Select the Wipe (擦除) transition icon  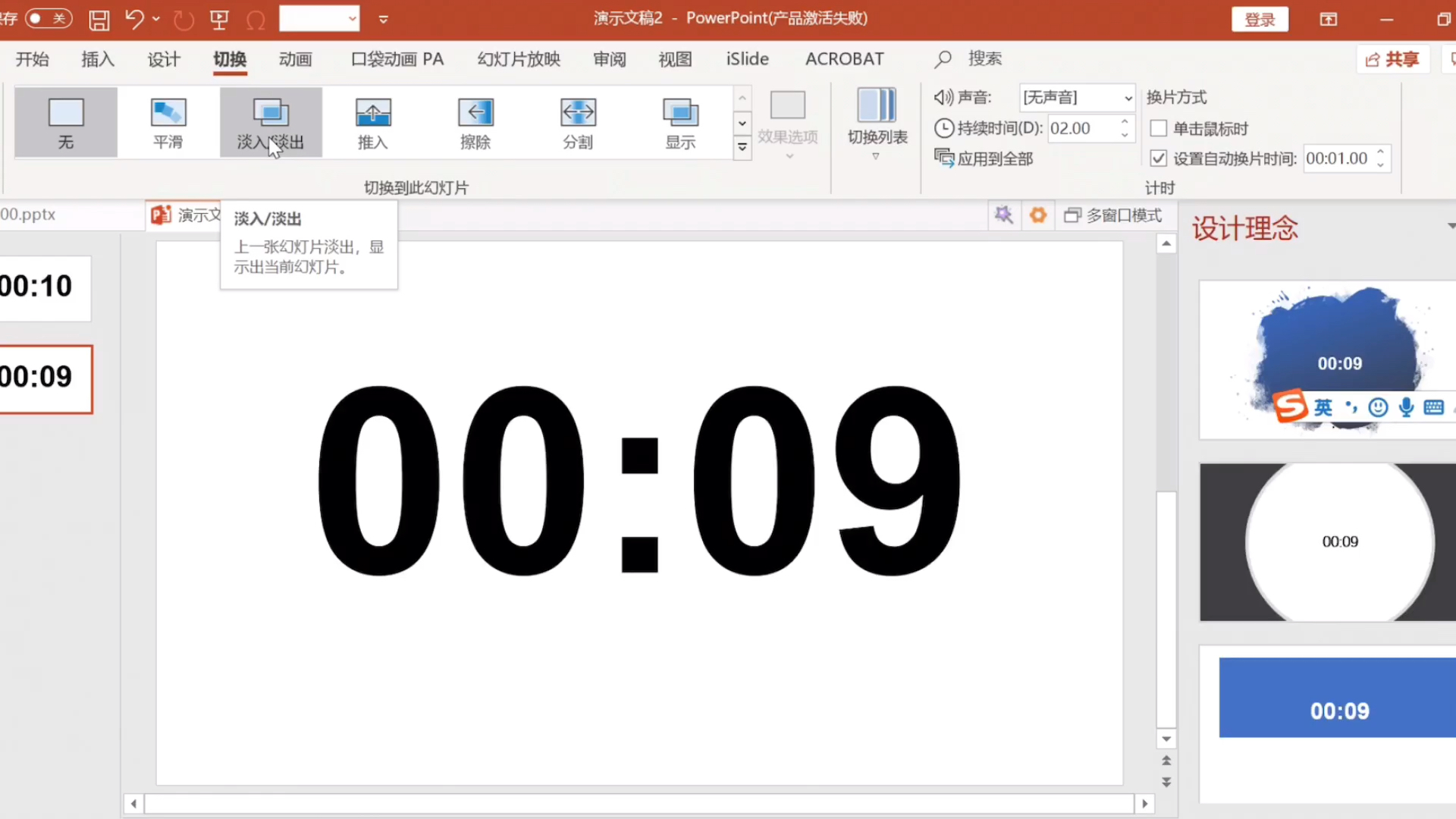click(x=475, y=122)
